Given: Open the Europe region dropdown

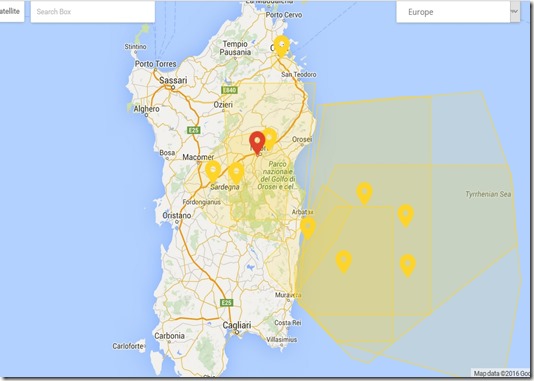Looking at the screenshot, I should [x=458, y=12].
